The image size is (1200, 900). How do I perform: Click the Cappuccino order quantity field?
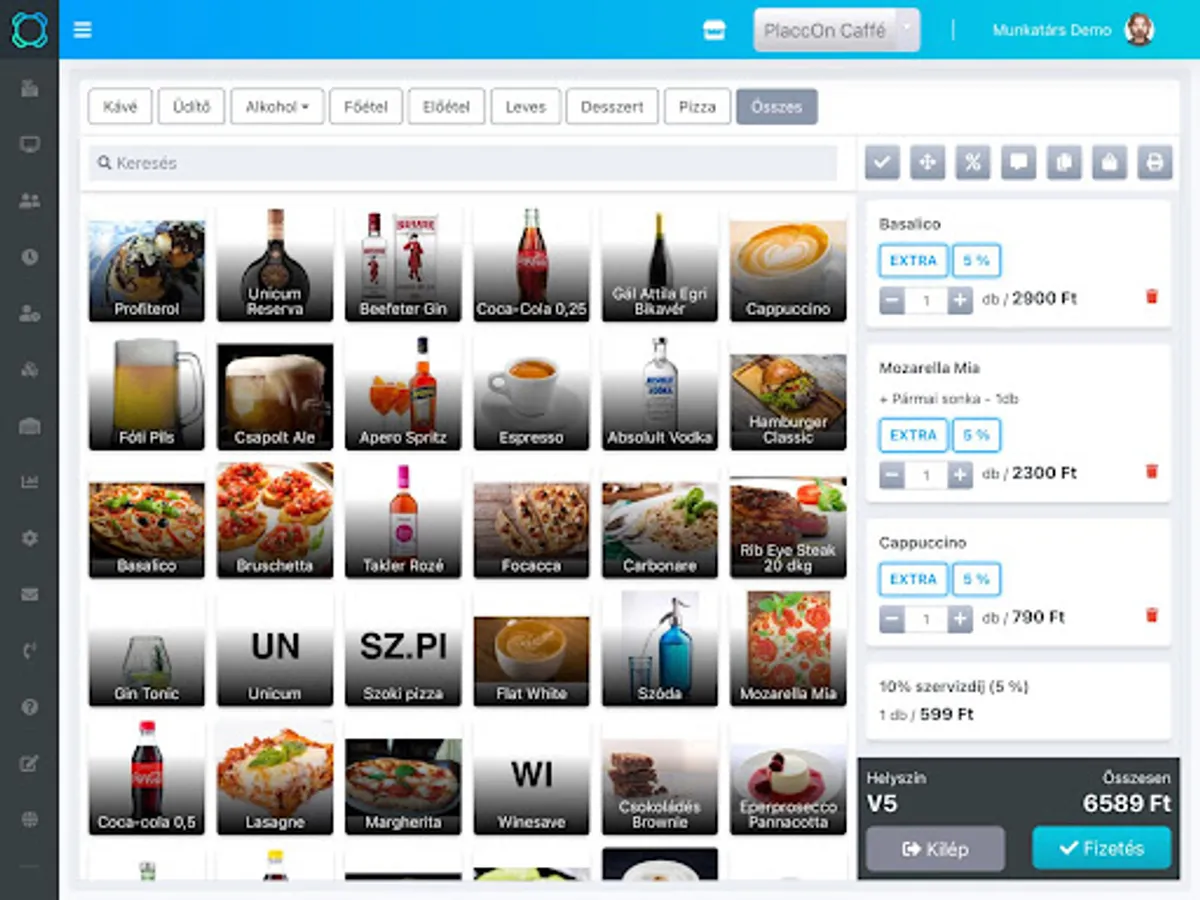click(926, 619)
